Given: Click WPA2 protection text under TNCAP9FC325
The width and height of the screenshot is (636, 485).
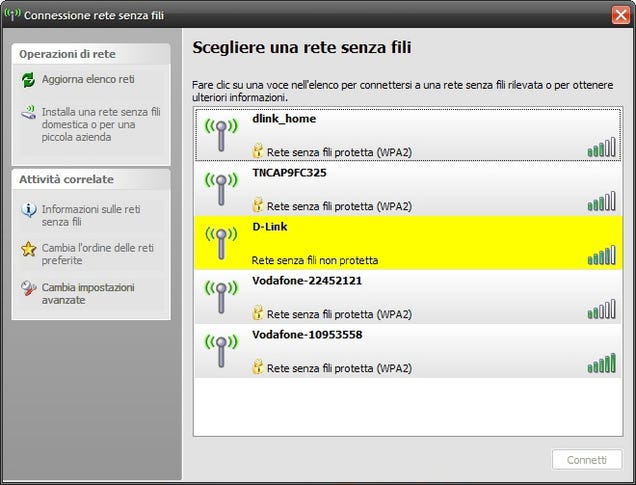Looking at the screenshot, I should click(339, 206).
